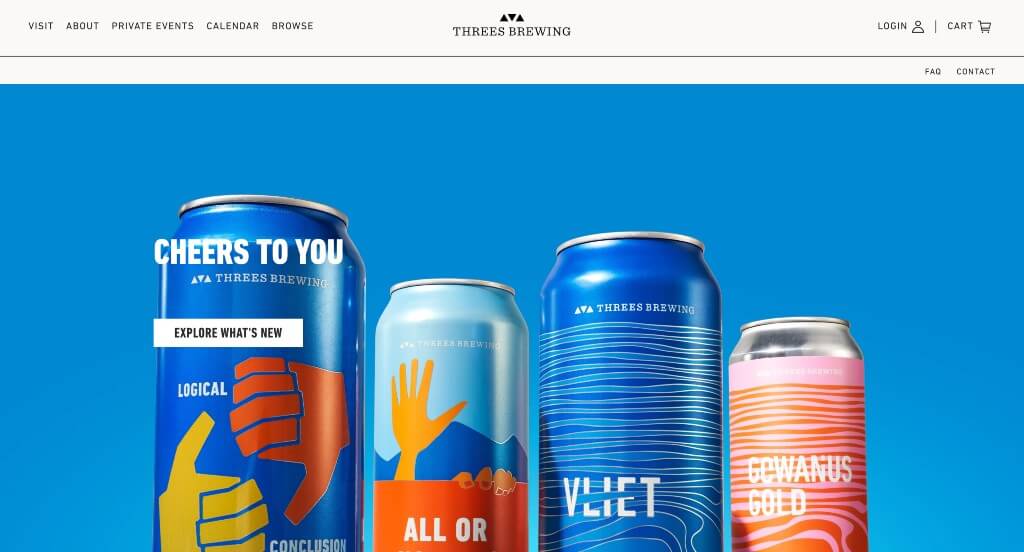The image size is (1024, 552).
Task: Click the Cart text link
Action: coord(960,26)
